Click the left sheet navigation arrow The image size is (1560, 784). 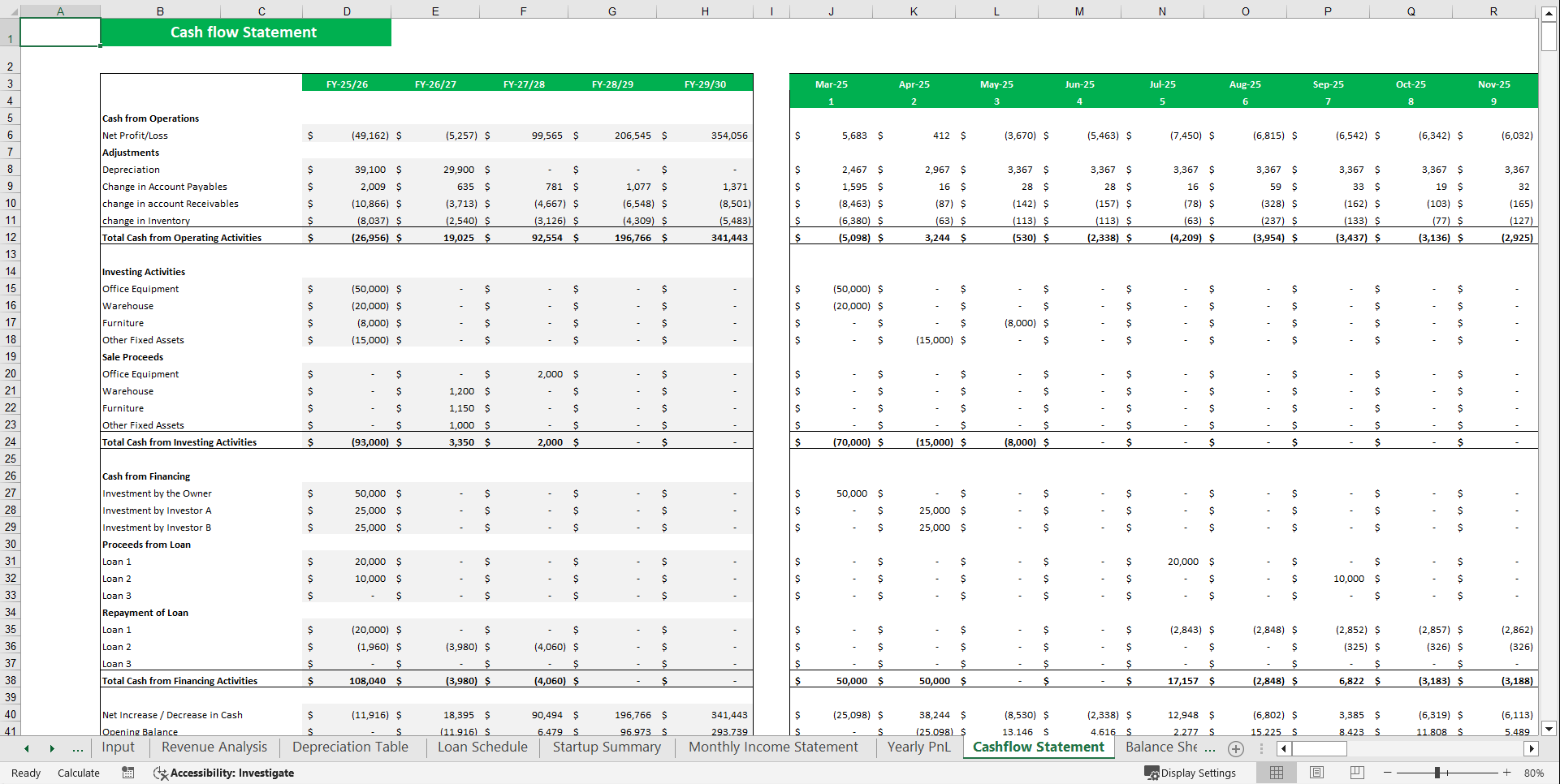point(27,748)
